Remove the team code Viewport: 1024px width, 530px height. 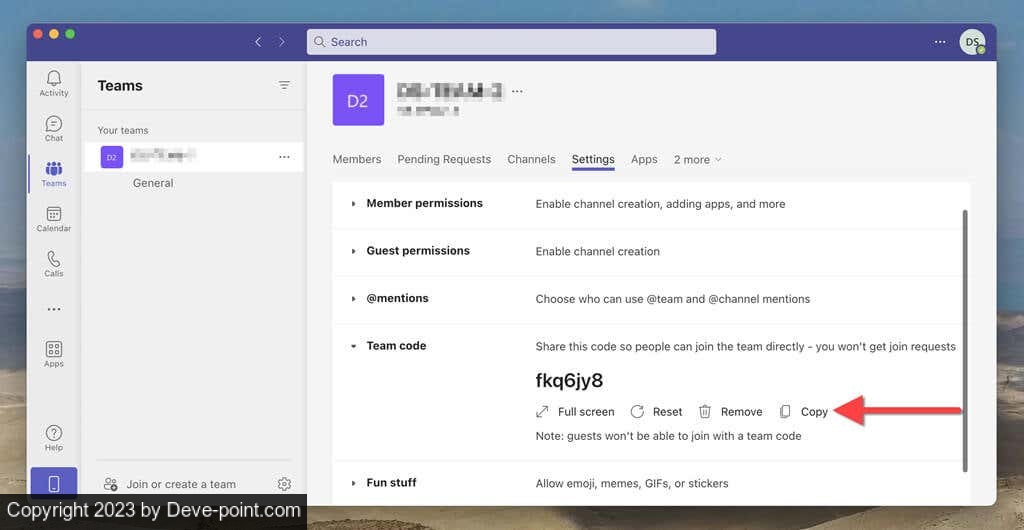coord(730,412)
